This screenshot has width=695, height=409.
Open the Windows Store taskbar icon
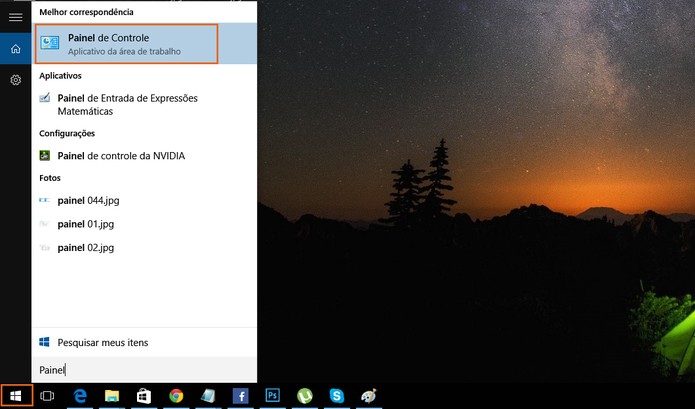(x=144, y=396)
